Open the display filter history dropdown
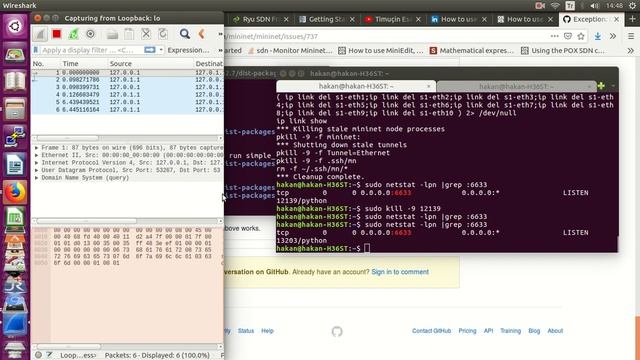 161,50
